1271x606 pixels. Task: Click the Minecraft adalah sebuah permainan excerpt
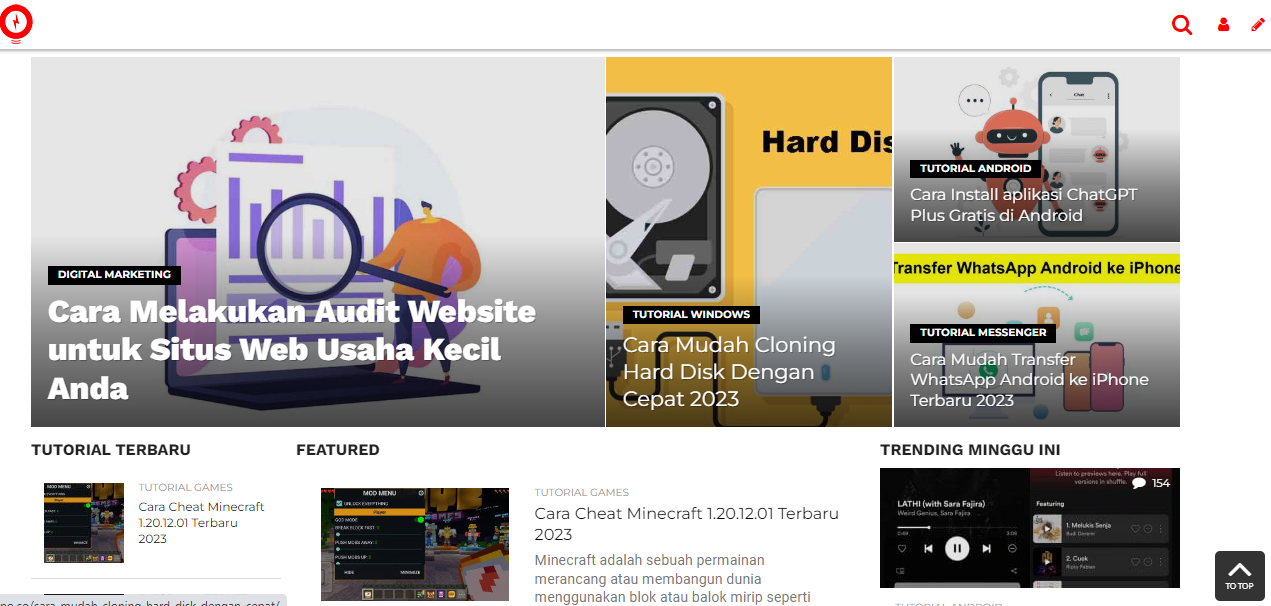(672, 579)
